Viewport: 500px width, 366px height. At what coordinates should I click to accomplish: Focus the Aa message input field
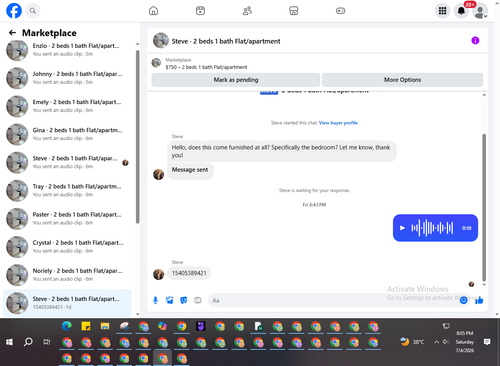[333, 300]
